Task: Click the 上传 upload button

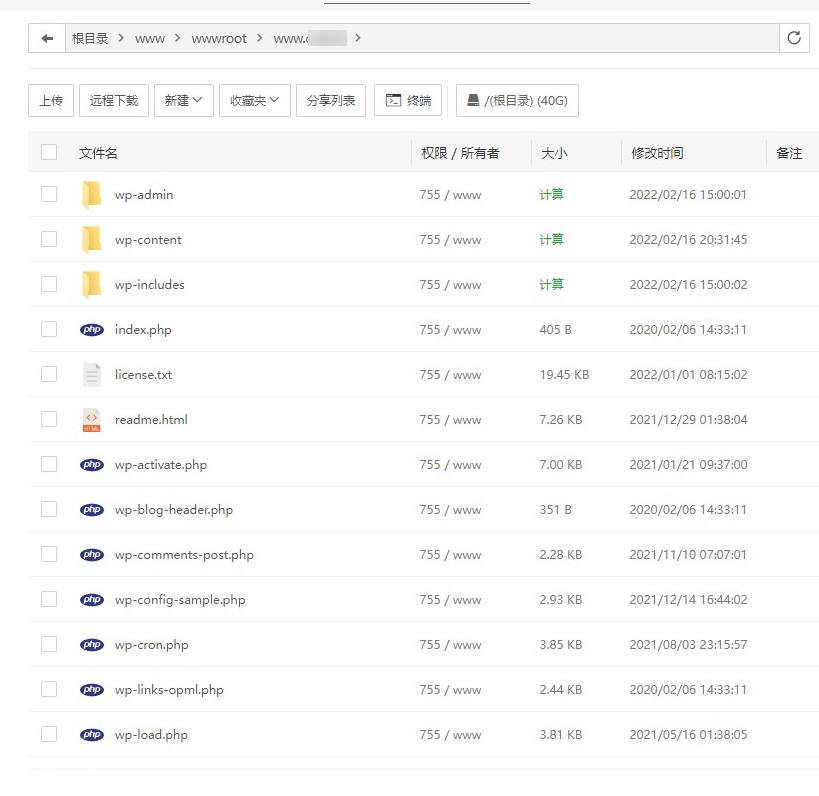Action: (x=51, y=101)
